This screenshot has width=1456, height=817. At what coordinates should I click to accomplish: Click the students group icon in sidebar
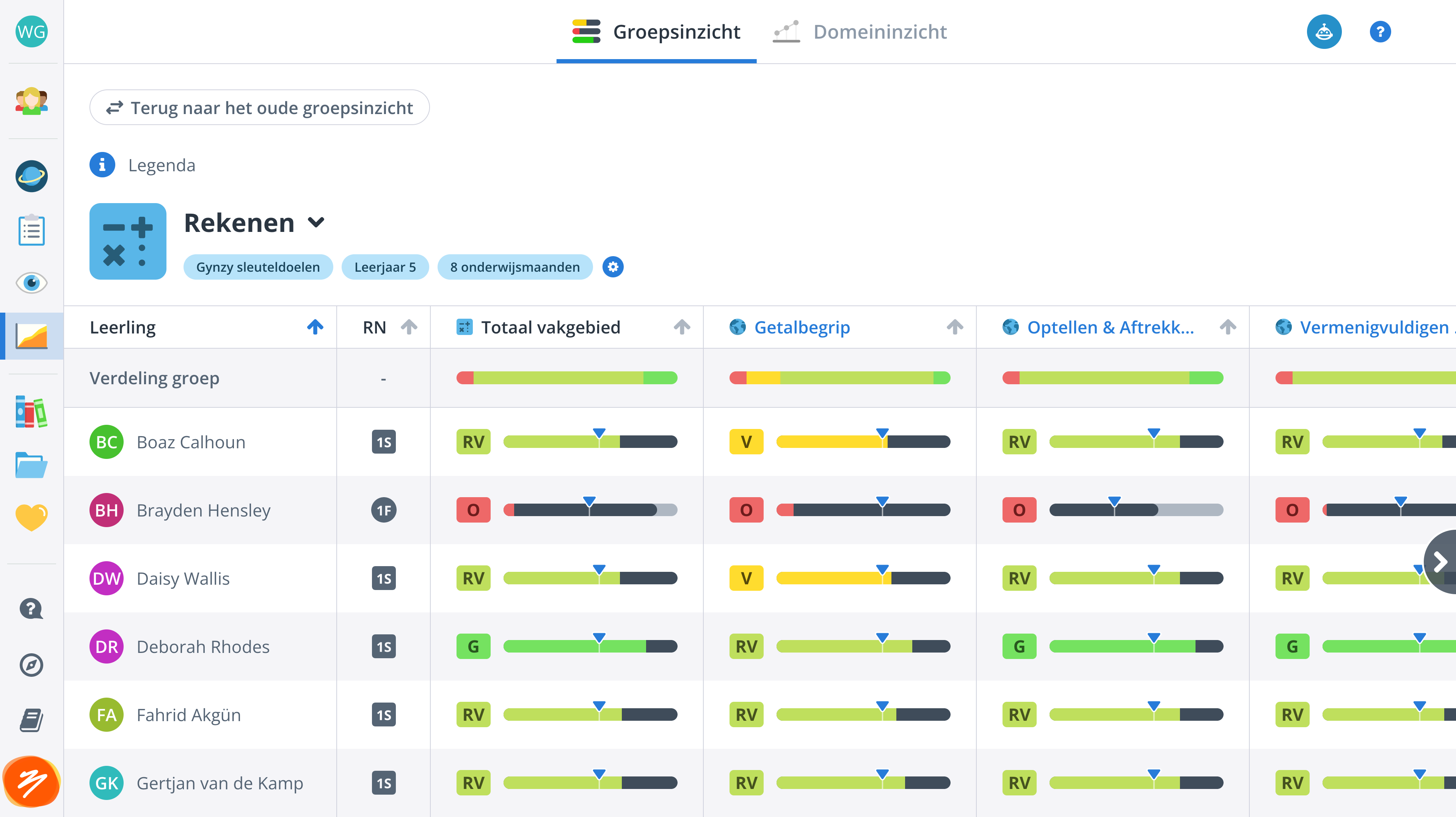click(x=31, y=101)
